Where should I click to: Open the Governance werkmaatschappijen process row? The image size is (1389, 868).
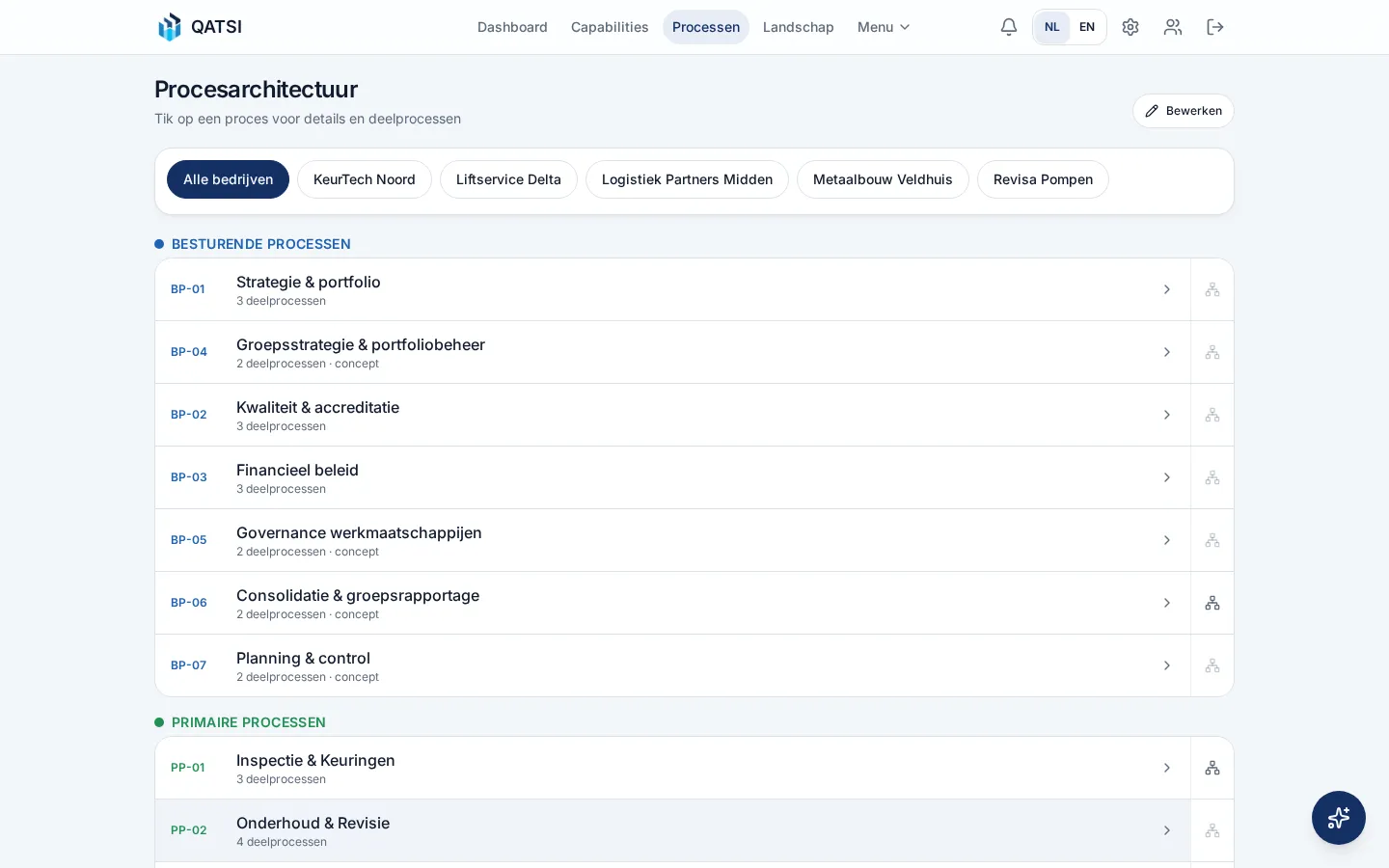click(x=672, y=540)
